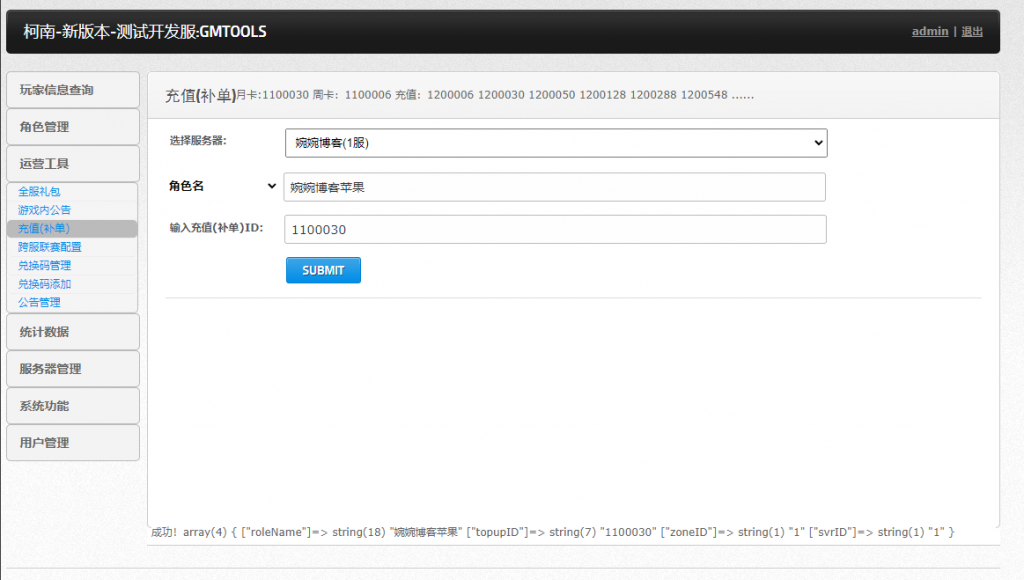Open the 选择服务器 server dropdown
The image size is (1024, 580).
[x=555, y=143]
